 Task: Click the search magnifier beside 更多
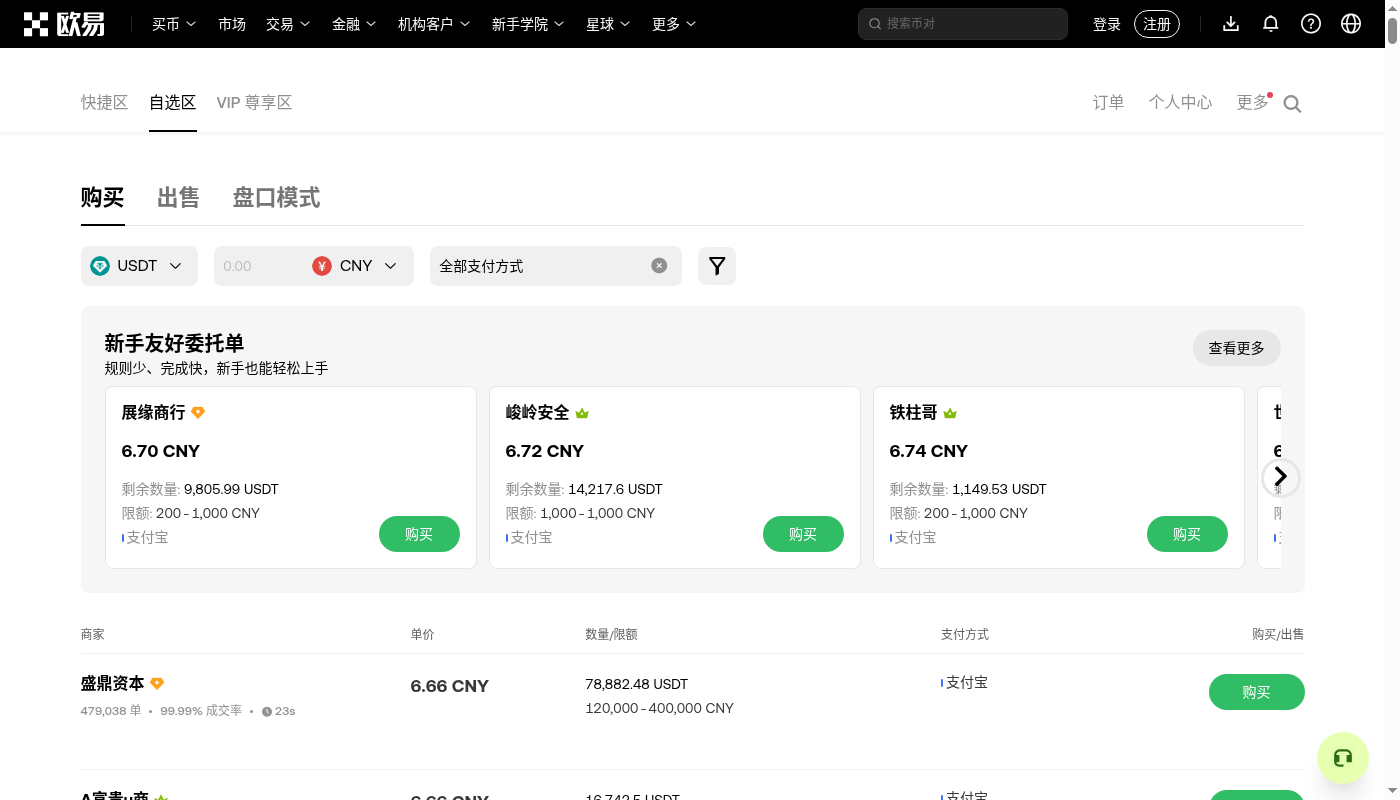pyautogui.click(x=1292, y=104)
